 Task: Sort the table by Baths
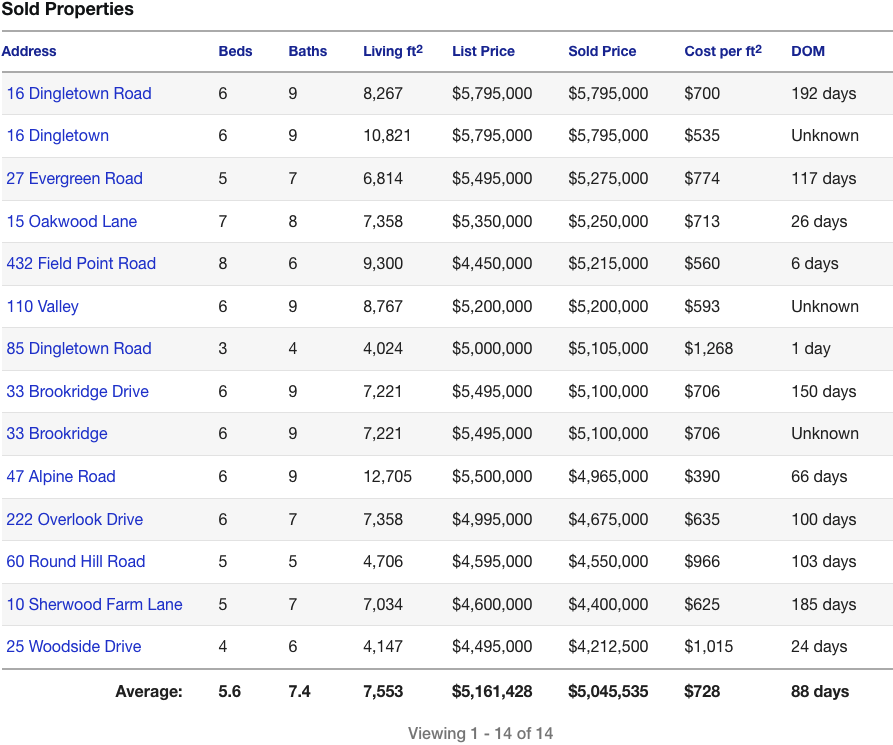(307, 51)
